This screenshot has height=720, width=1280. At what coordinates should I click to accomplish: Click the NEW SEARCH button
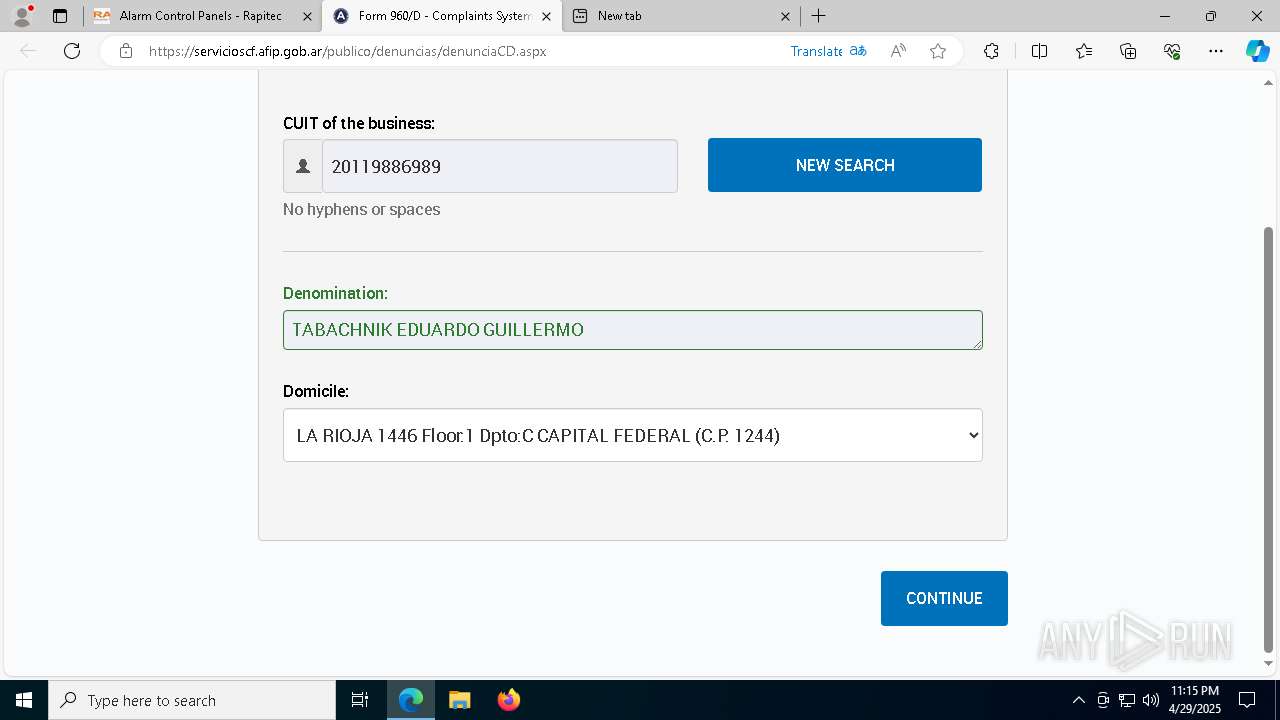click(x=845, y=165)
